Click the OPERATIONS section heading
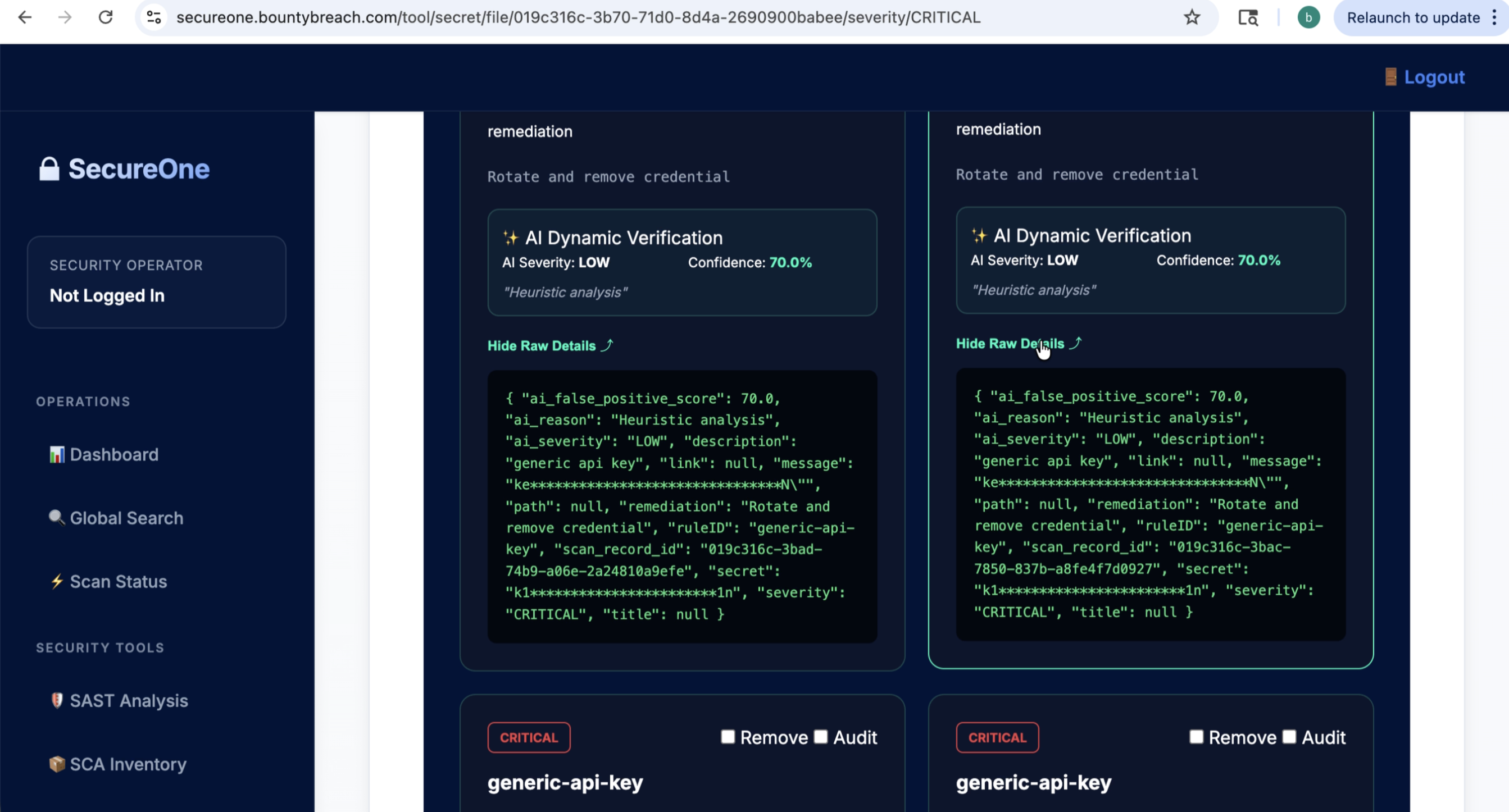 point(83,402)
